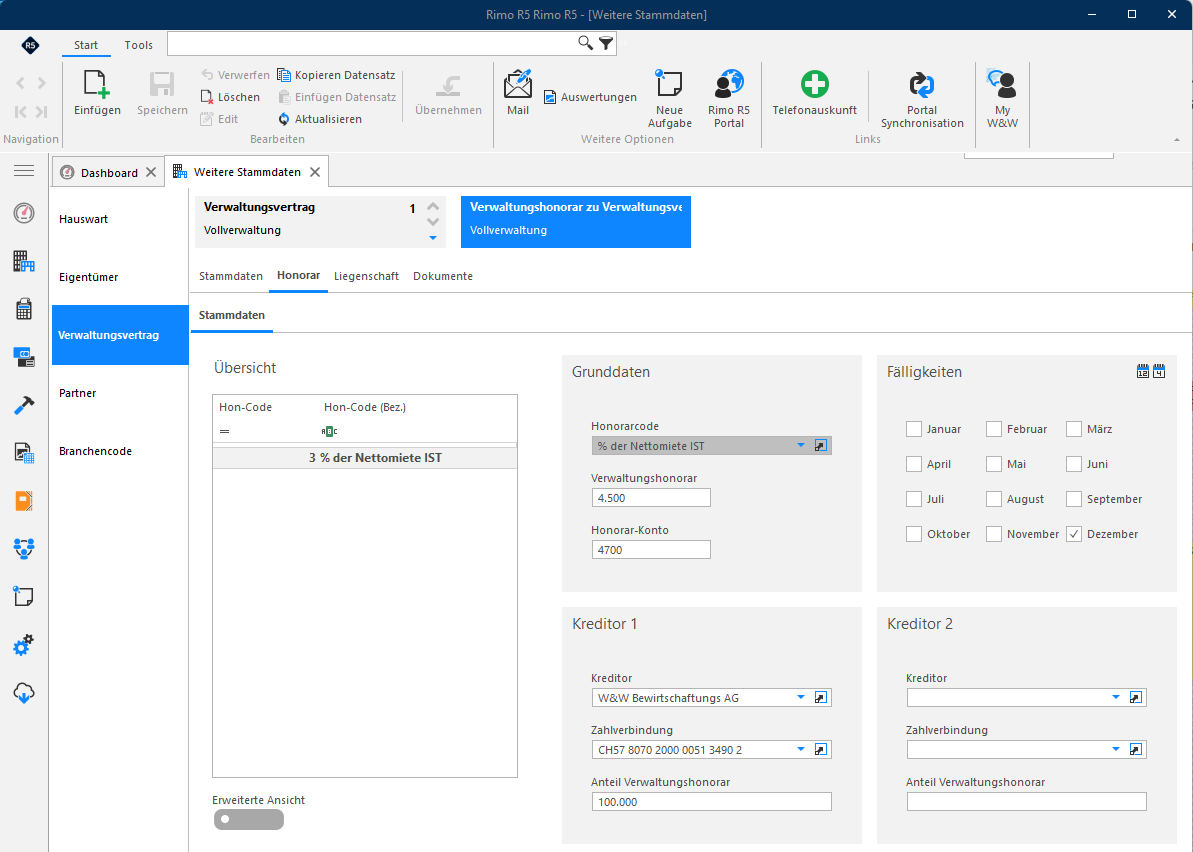Toggle the Erweiterte Ansicht switch

pos(249,819)
